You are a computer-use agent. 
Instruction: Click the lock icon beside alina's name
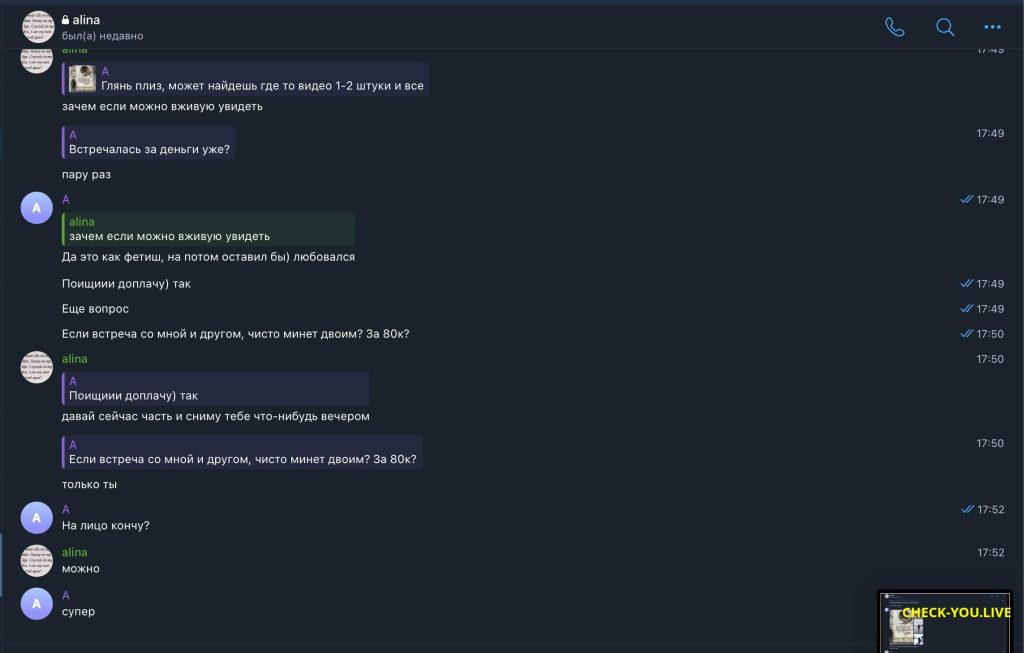click(66, 20)
